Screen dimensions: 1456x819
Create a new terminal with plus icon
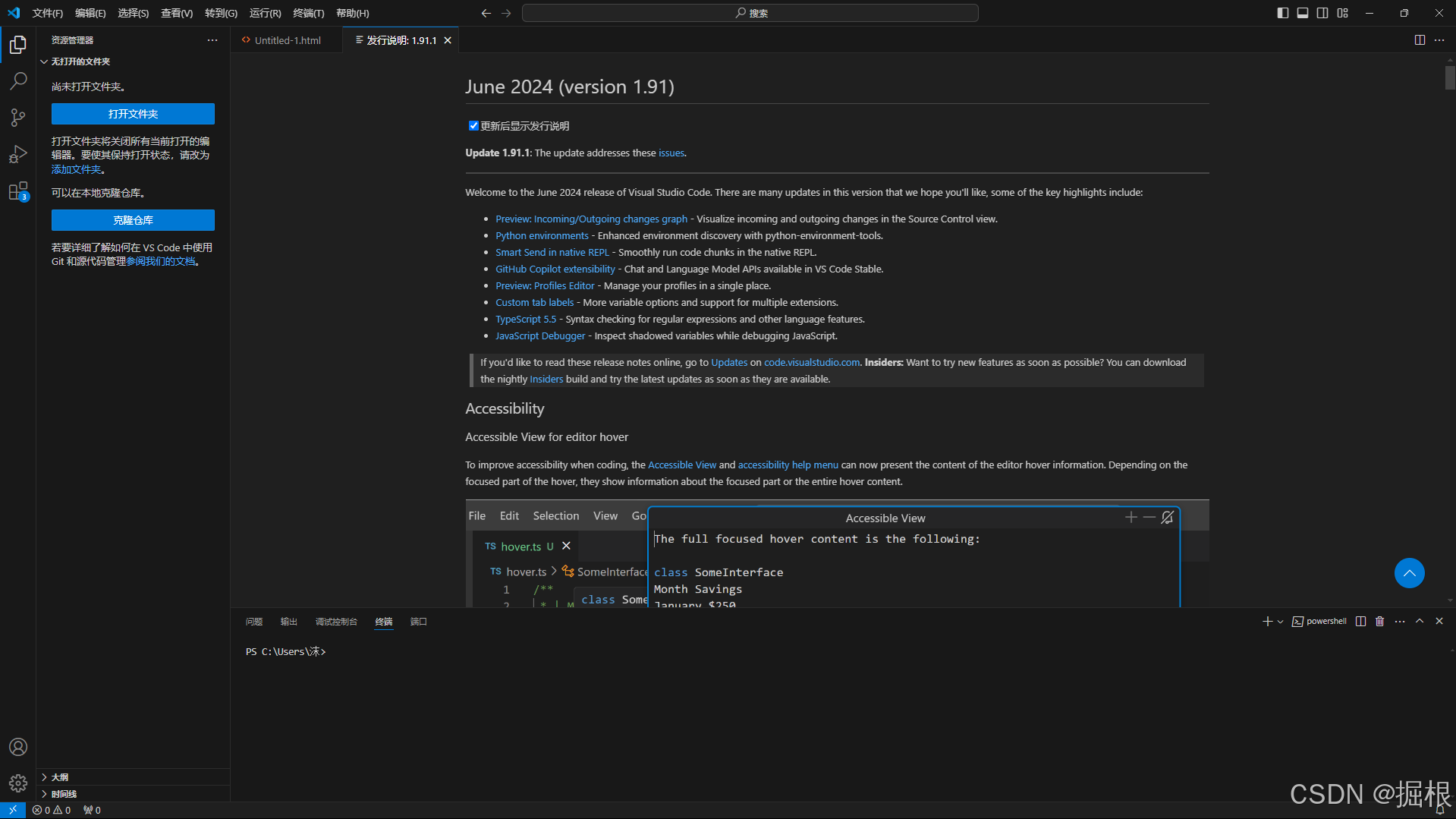(x=1267, y=622)
